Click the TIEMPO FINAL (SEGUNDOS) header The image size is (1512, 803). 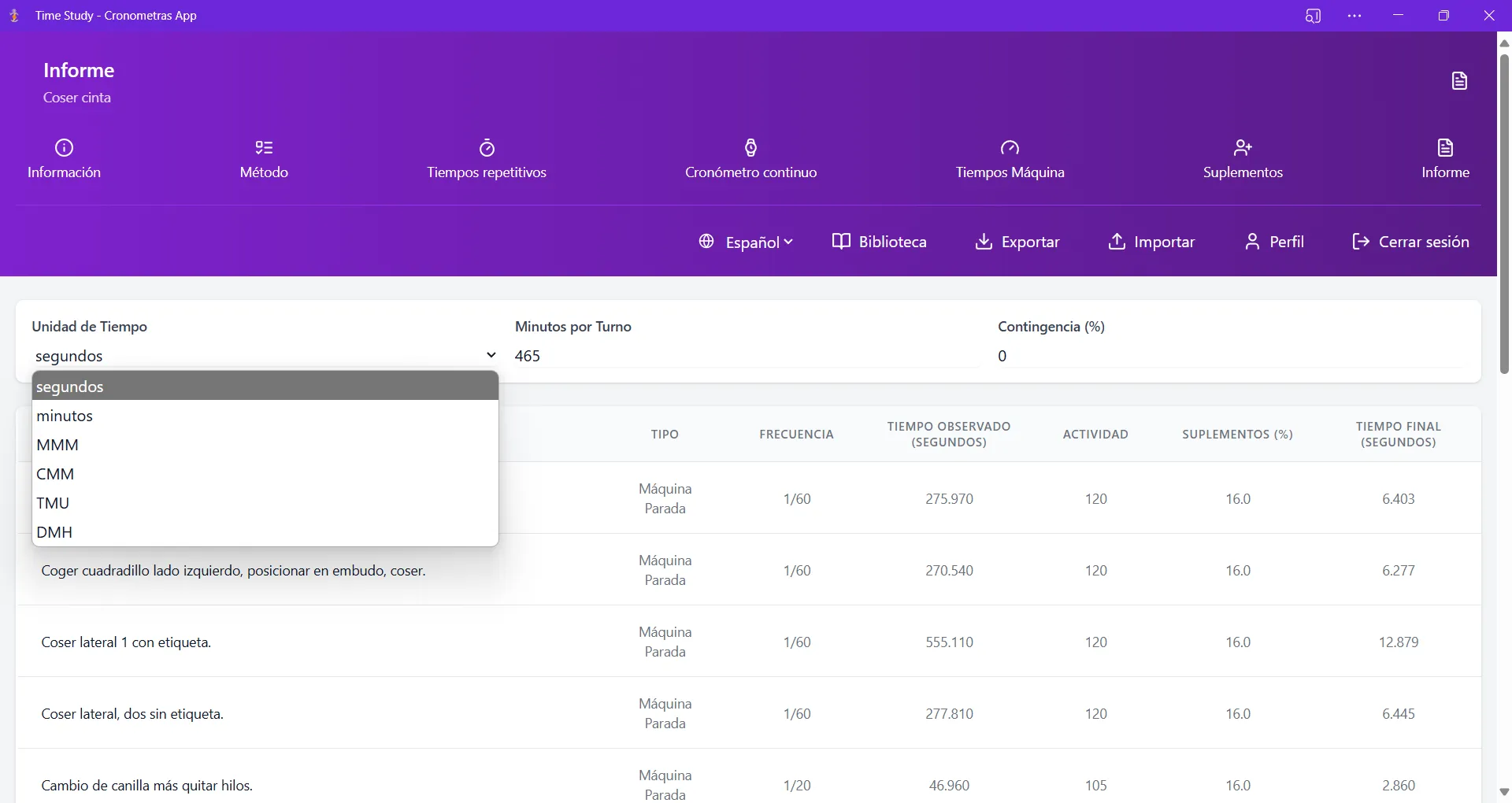pyautogui.click(x=1399, y=435)
